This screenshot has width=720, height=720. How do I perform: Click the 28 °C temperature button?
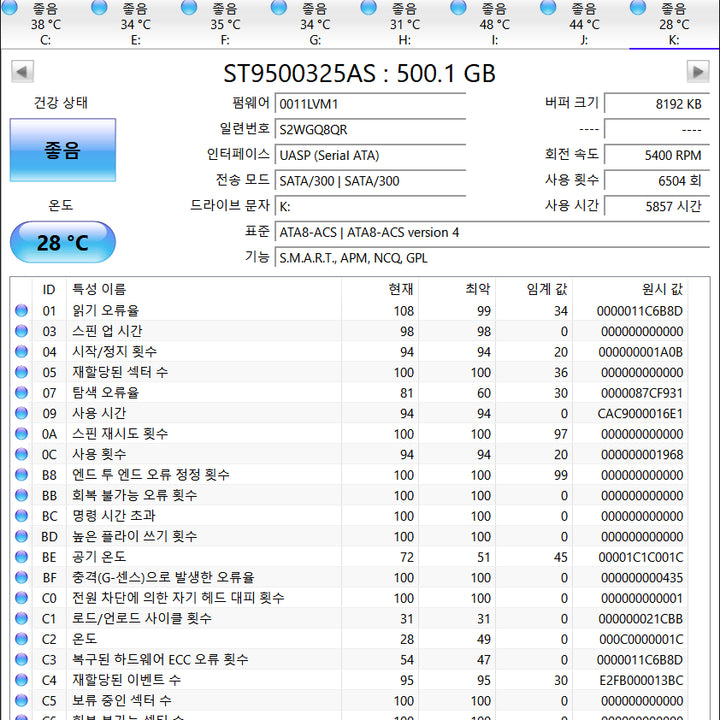tap(63, 242)
